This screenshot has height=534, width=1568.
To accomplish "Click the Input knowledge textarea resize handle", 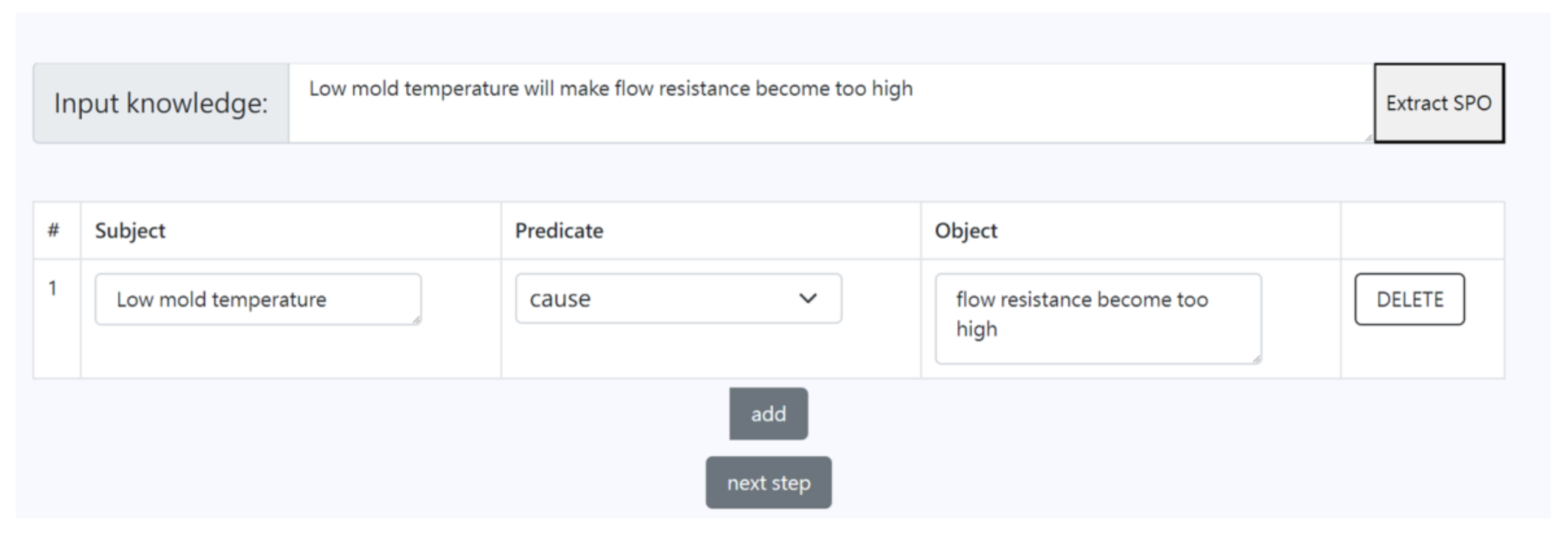I will [1368, 138].
